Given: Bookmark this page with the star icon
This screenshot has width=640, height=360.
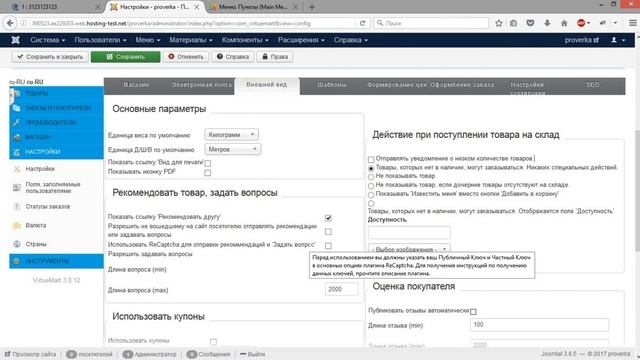Looking at the screenshot, I should coord(499,23).
